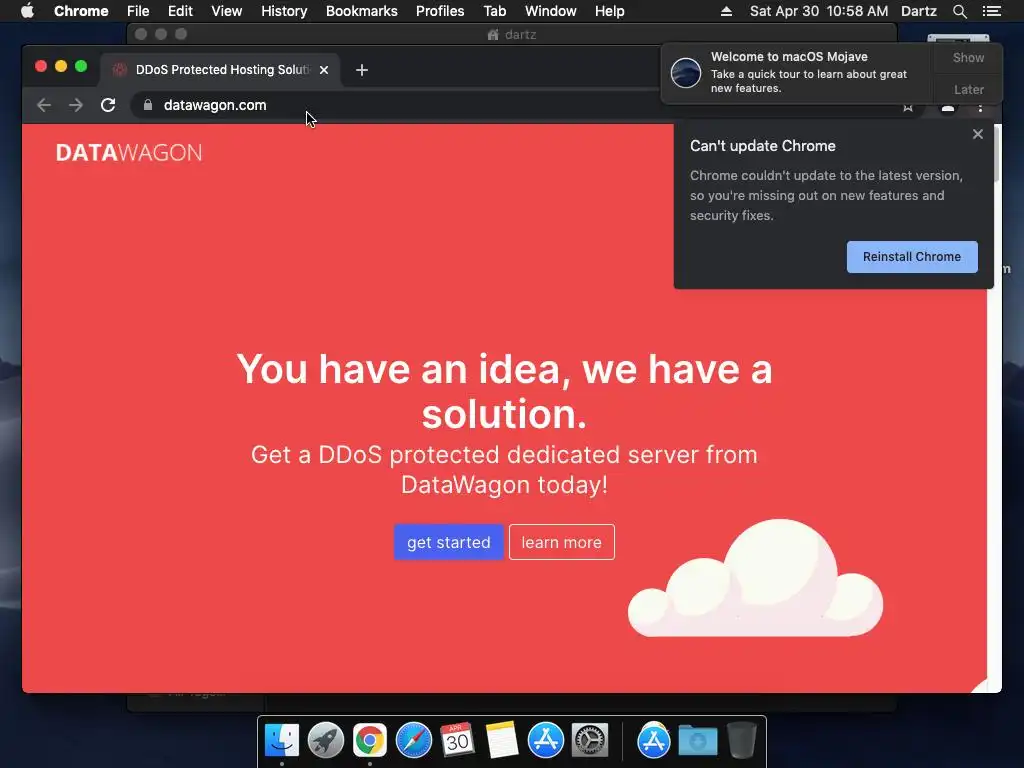The width and height of the screenshot is (1024, 768).
Task: Click the learn more button
Action: (x=562, y=542)
